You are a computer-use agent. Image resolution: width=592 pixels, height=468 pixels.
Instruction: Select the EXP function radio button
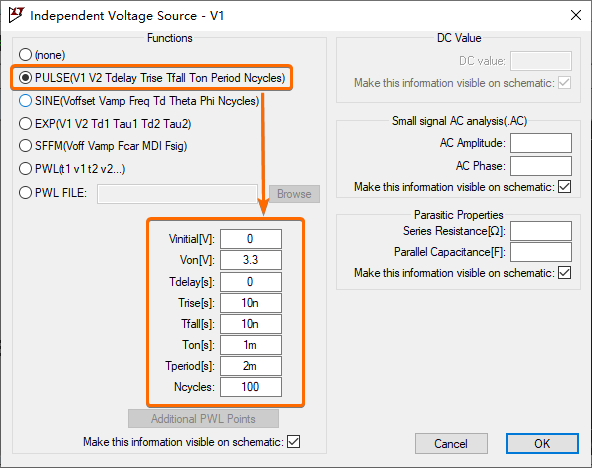(x=25, y=123)
